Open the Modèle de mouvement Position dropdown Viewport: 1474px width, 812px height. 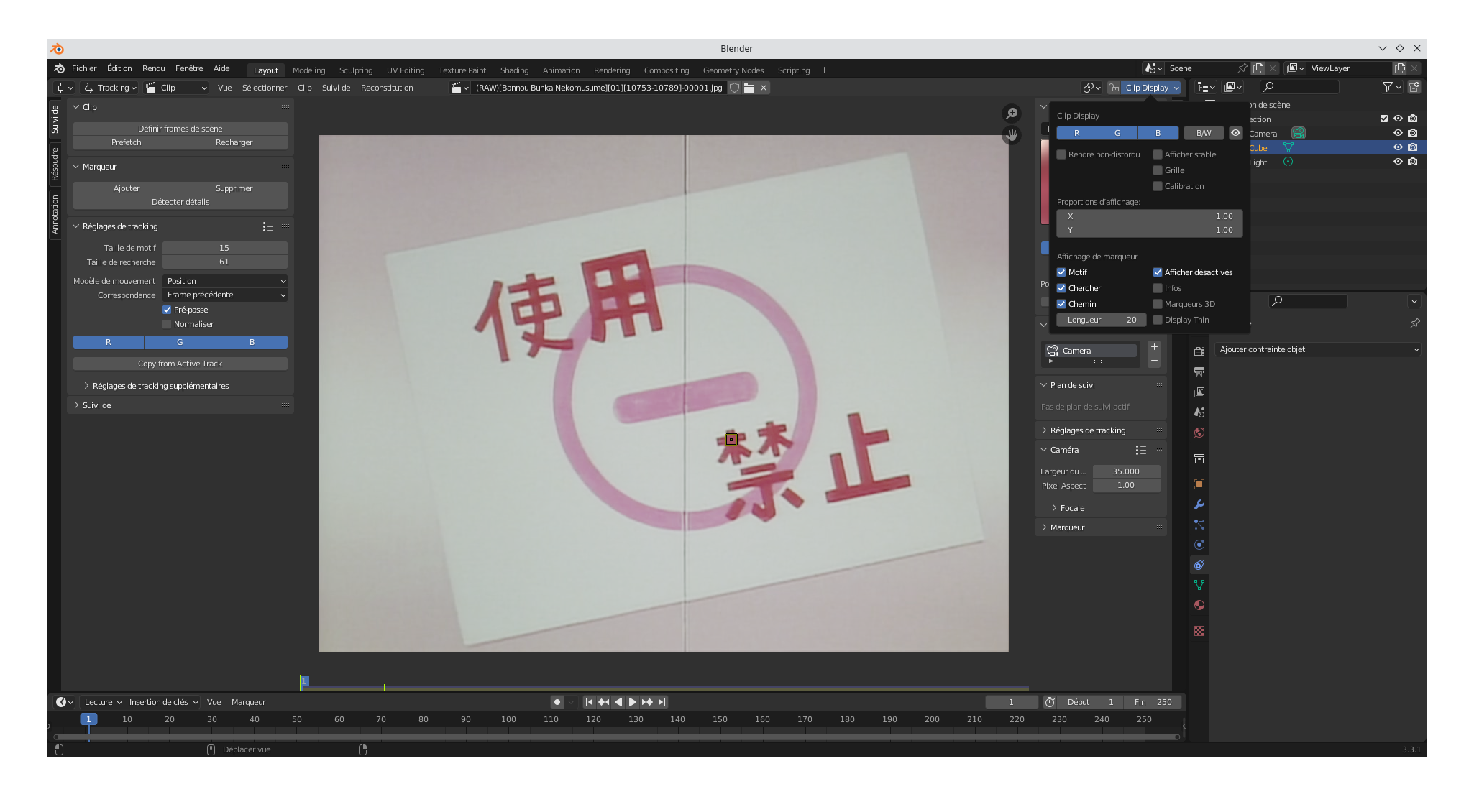pyautogui.click(x=225, y=281)
